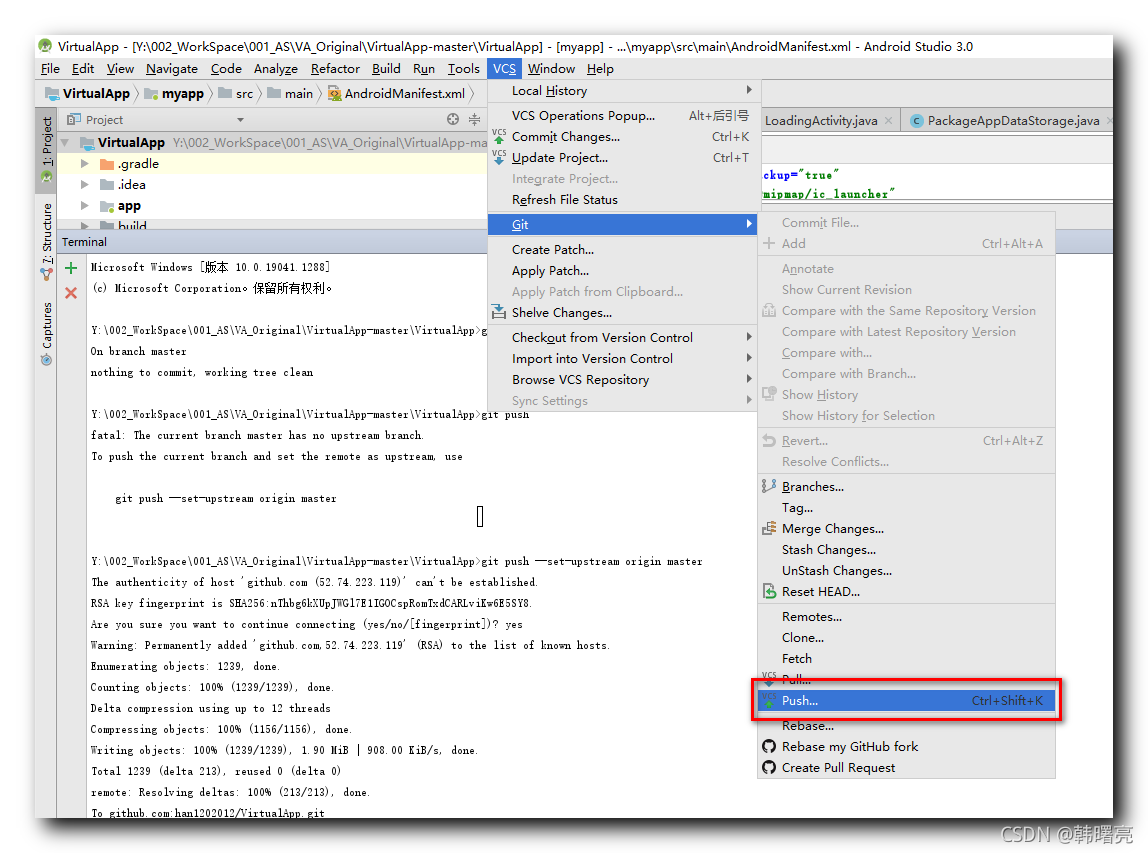1148x853 pixels.
Task: Click the GitHub icon beside Create Pull Request
Action: (769, 768)
